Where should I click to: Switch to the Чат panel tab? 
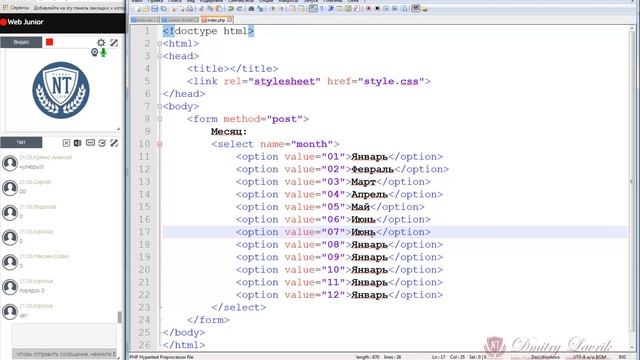click(21, 142)
